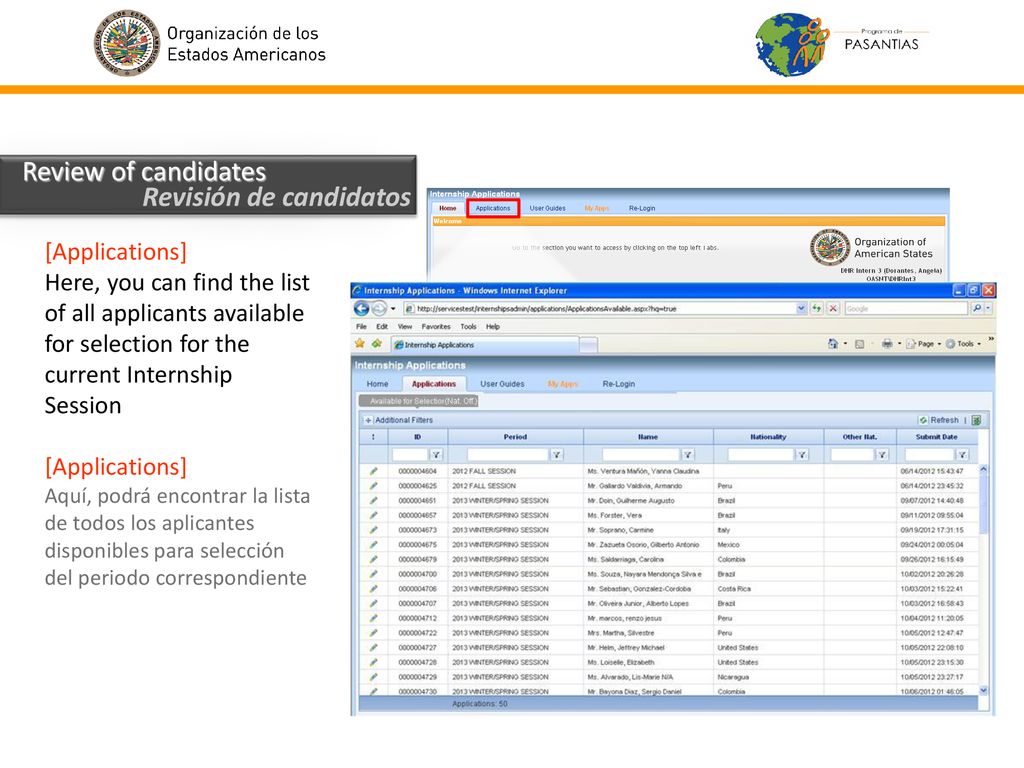Open My Apps tab in front window
1024x768 pixels.
[x=563, y=384]
